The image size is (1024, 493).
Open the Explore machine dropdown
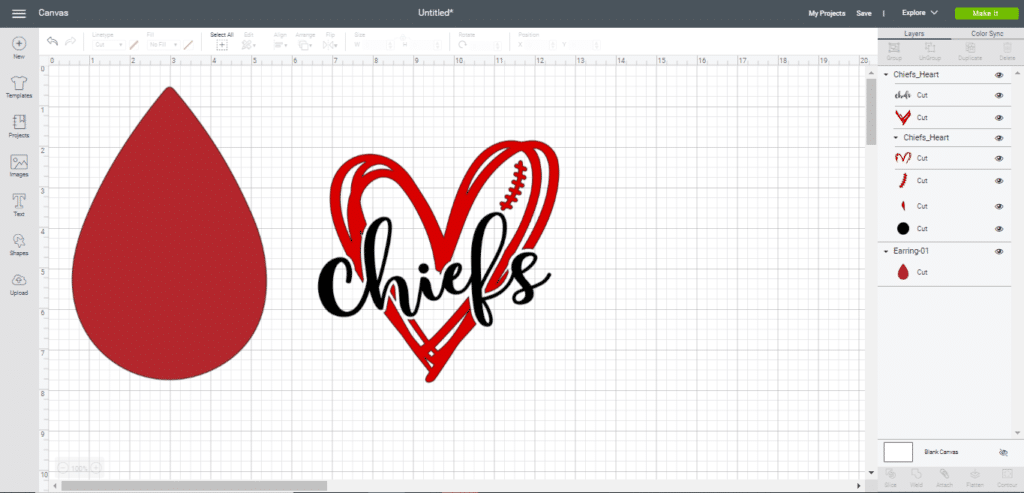point(920,12)
